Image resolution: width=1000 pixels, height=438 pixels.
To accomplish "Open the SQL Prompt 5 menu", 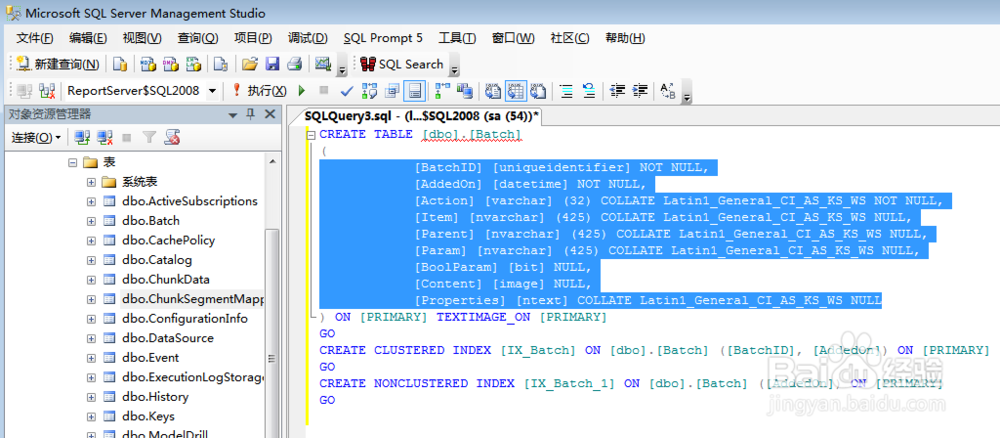I will (x=383, y=38).
